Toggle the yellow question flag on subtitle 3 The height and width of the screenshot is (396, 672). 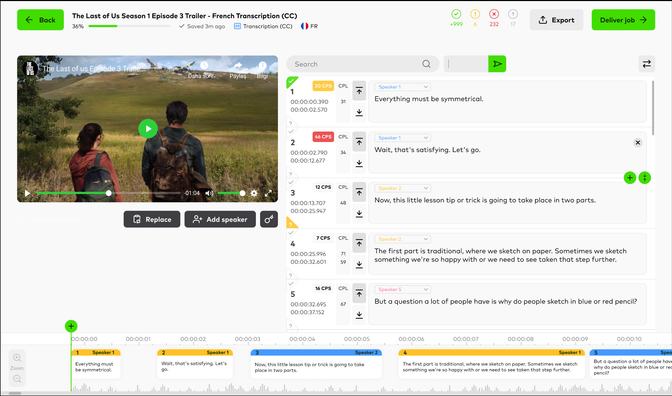coord(291,223)
